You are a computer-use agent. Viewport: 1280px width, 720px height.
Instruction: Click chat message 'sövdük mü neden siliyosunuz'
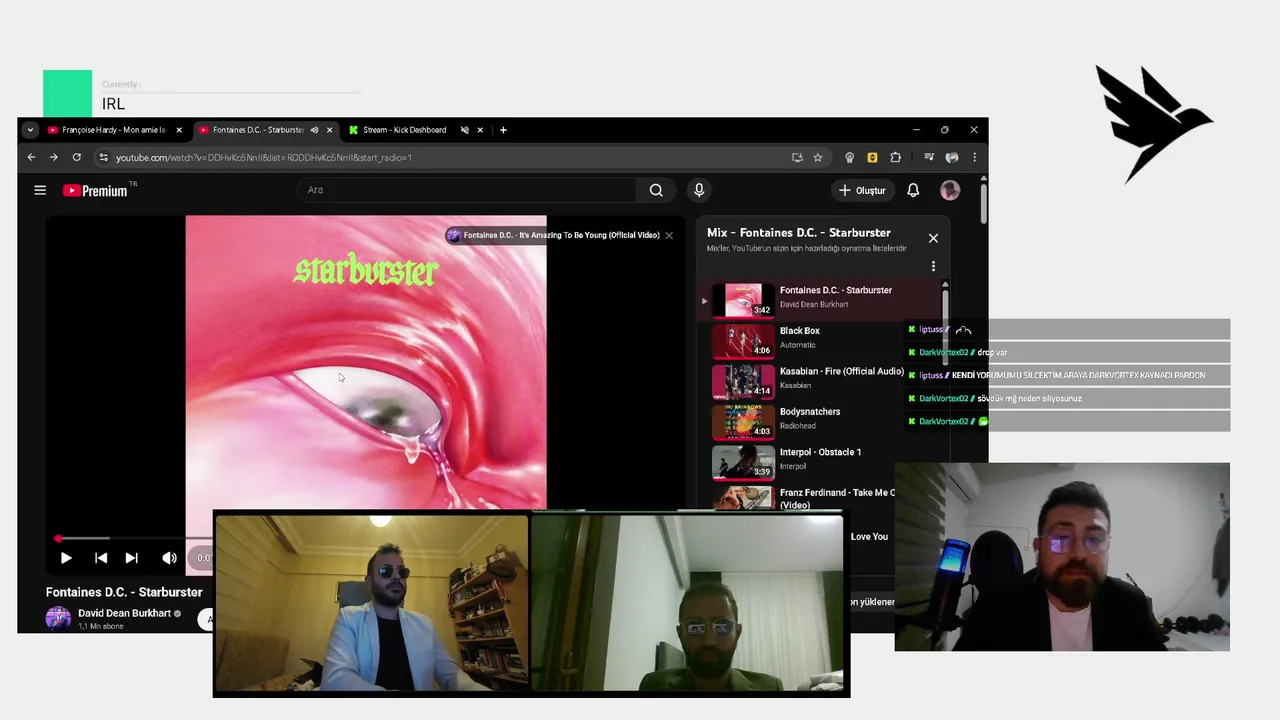pos(1029,398)
